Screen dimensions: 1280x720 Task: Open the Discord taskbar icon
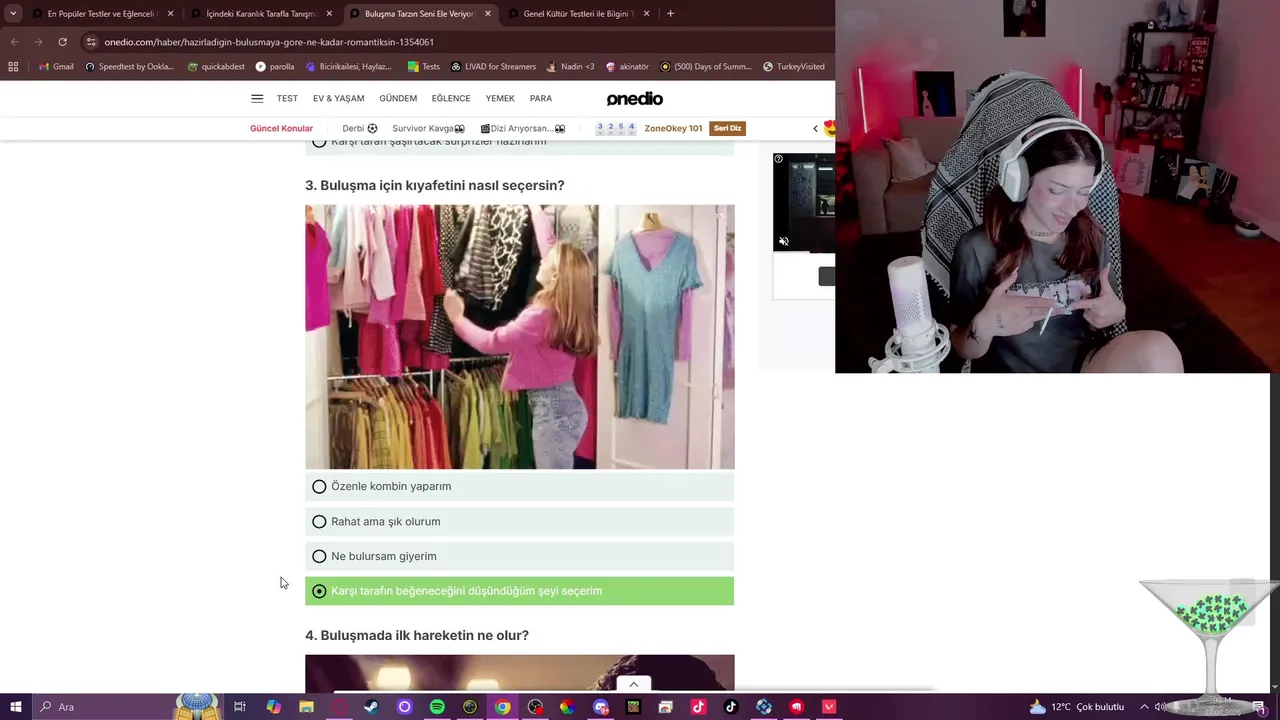[601, 707]
